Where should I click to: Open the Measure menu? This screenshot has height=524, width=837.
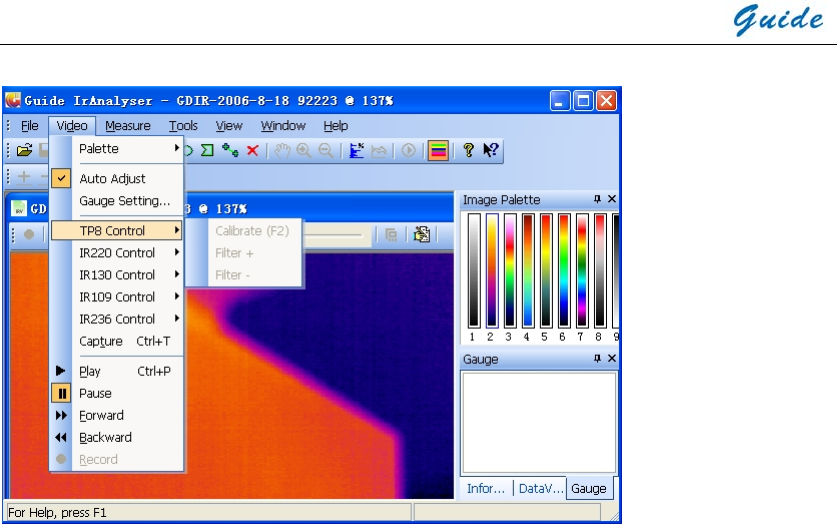tap(128, 126)
